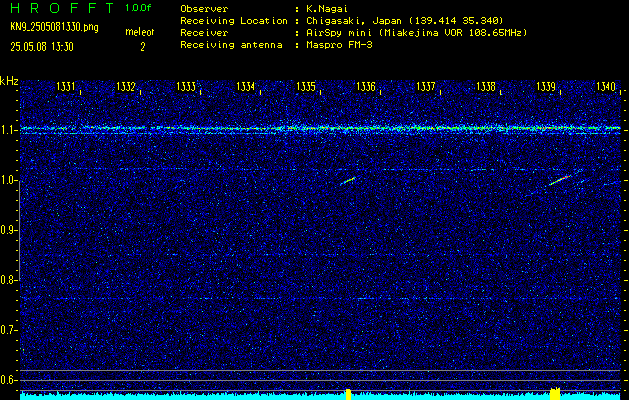Image resolution: width=629 pixels, height=400 pixels.
Task: Click the 1.1 kHz frequency axis label
Action: click(x=7, y=130)
